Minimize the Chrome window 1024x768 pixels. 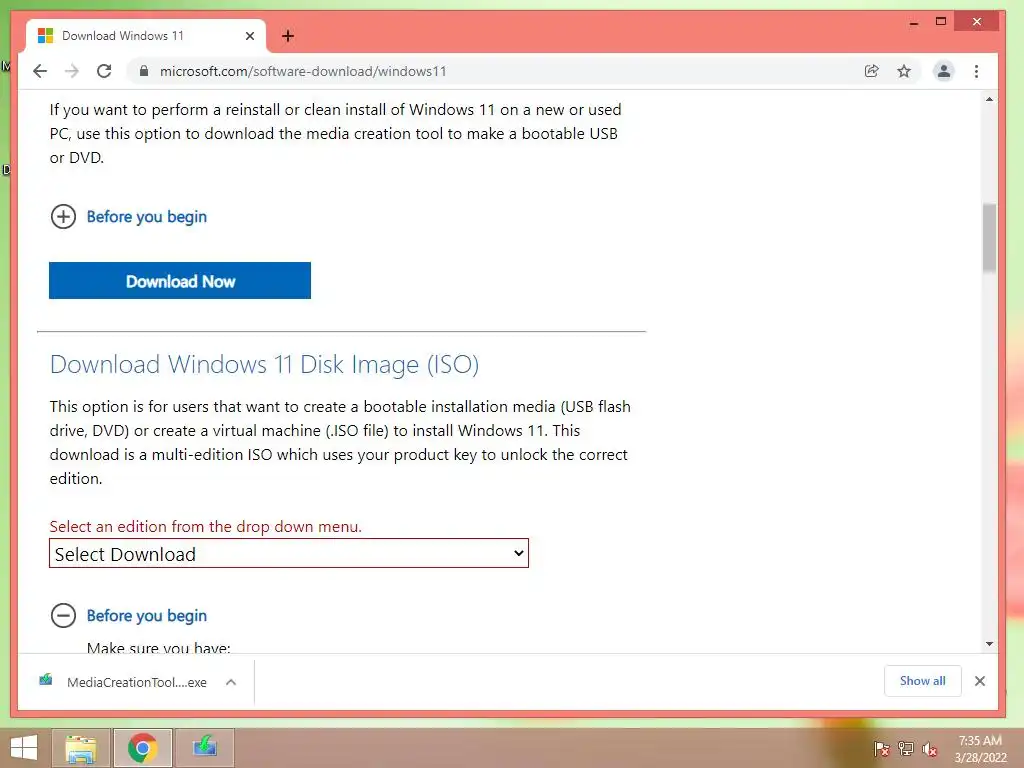point(914,22)
